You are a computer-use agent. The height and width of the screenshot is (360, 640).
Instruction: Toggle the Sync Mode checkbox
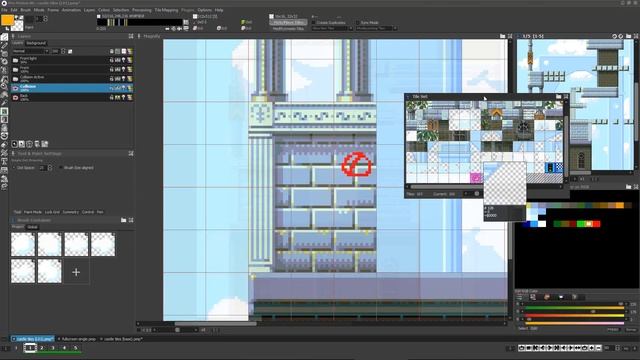point(358,23)
